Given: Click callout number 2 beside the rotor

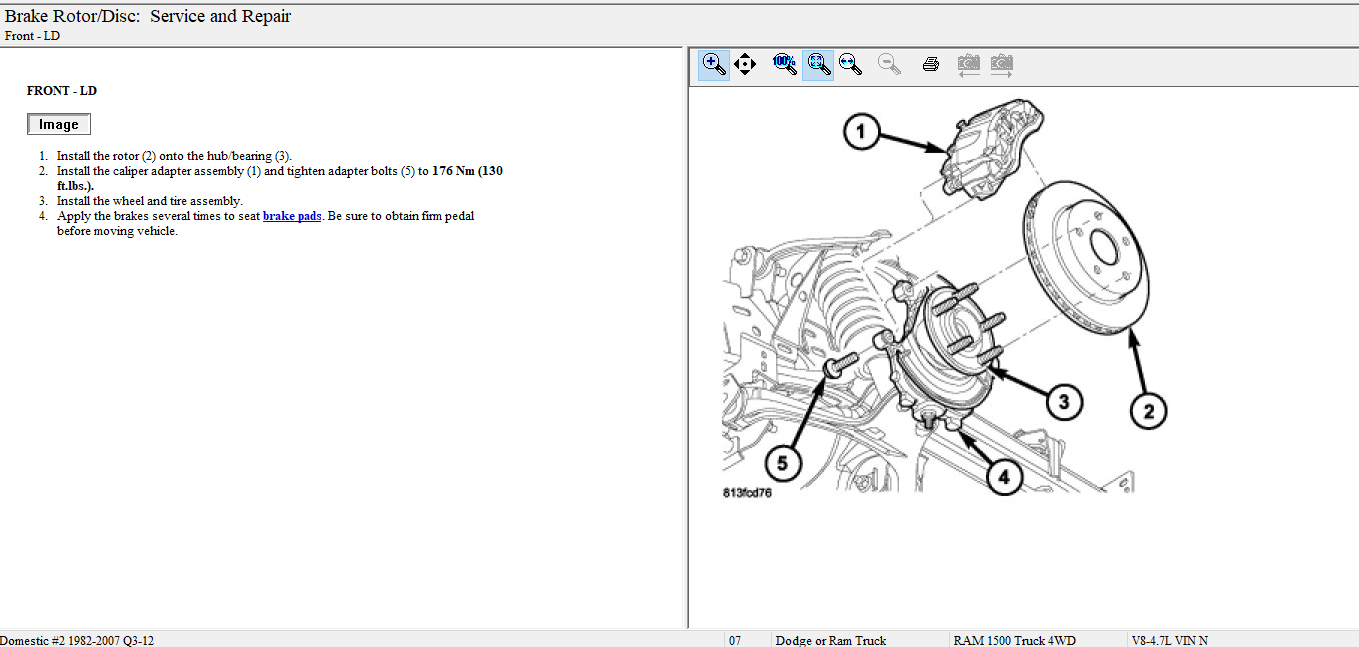Looking at the screenshot, I should click(x=1148, y=410).
